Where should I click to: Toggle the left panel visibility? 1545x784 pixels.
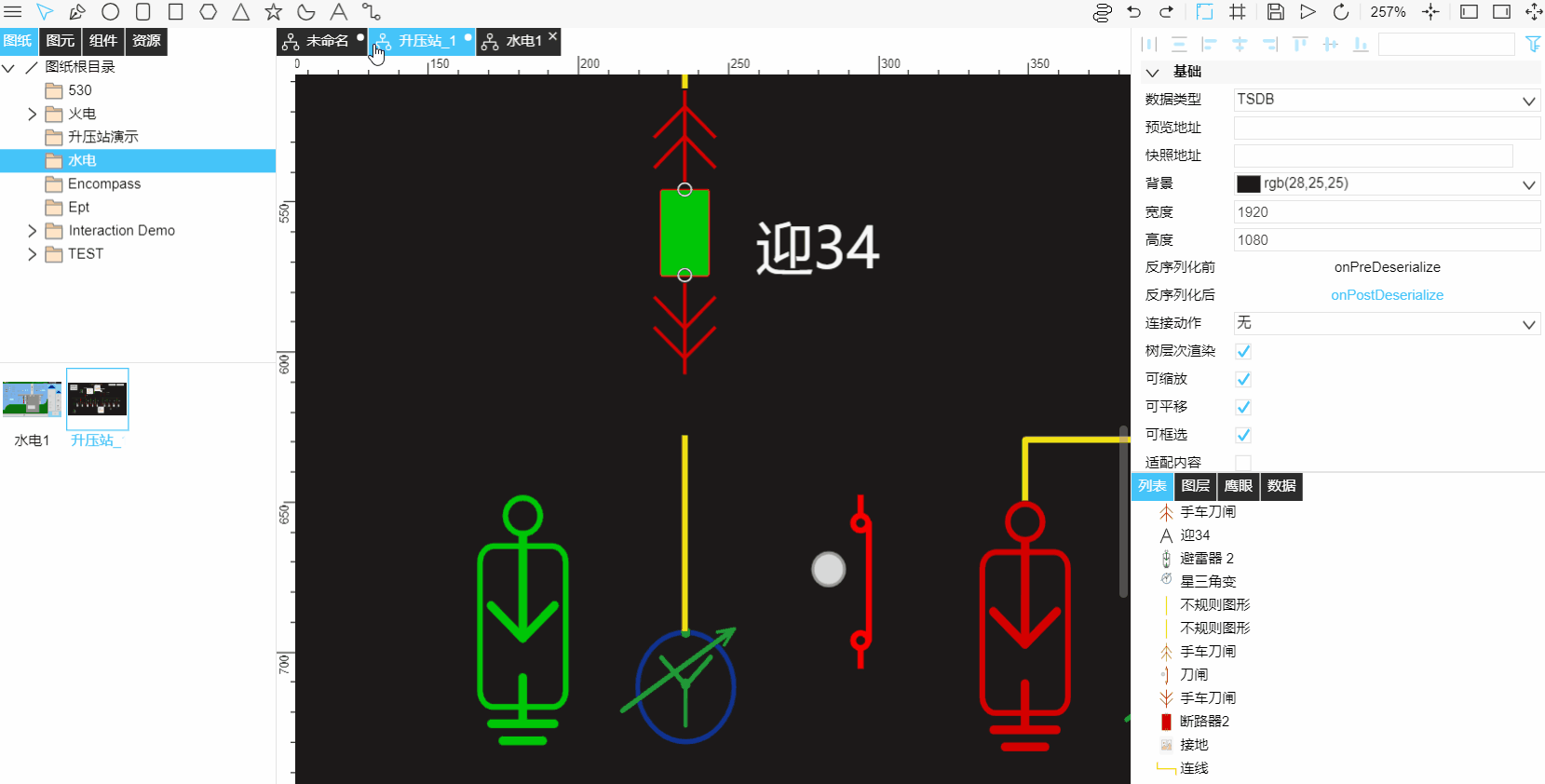(x=1469, y=12)
